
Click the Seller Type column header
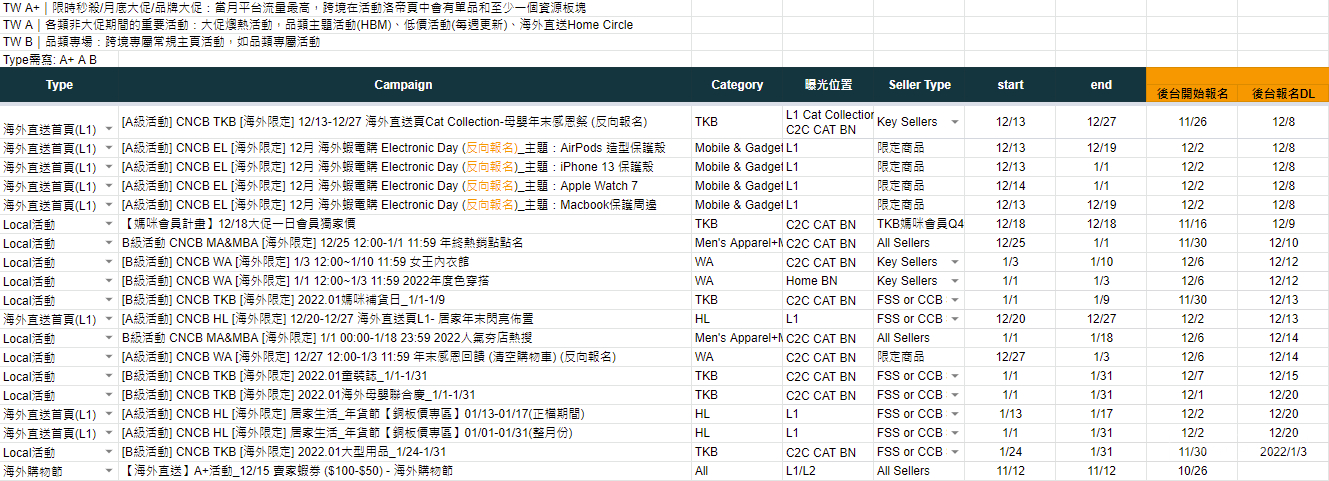[x=919, y=85]
